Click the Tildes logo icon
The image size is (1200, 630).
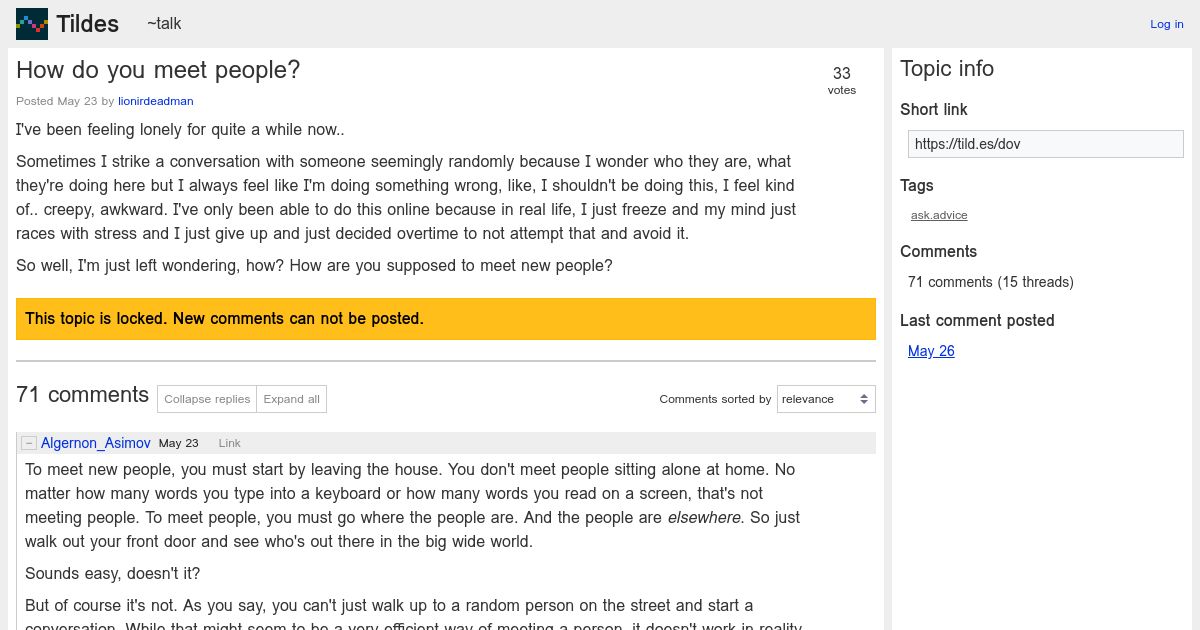(32, 23)
